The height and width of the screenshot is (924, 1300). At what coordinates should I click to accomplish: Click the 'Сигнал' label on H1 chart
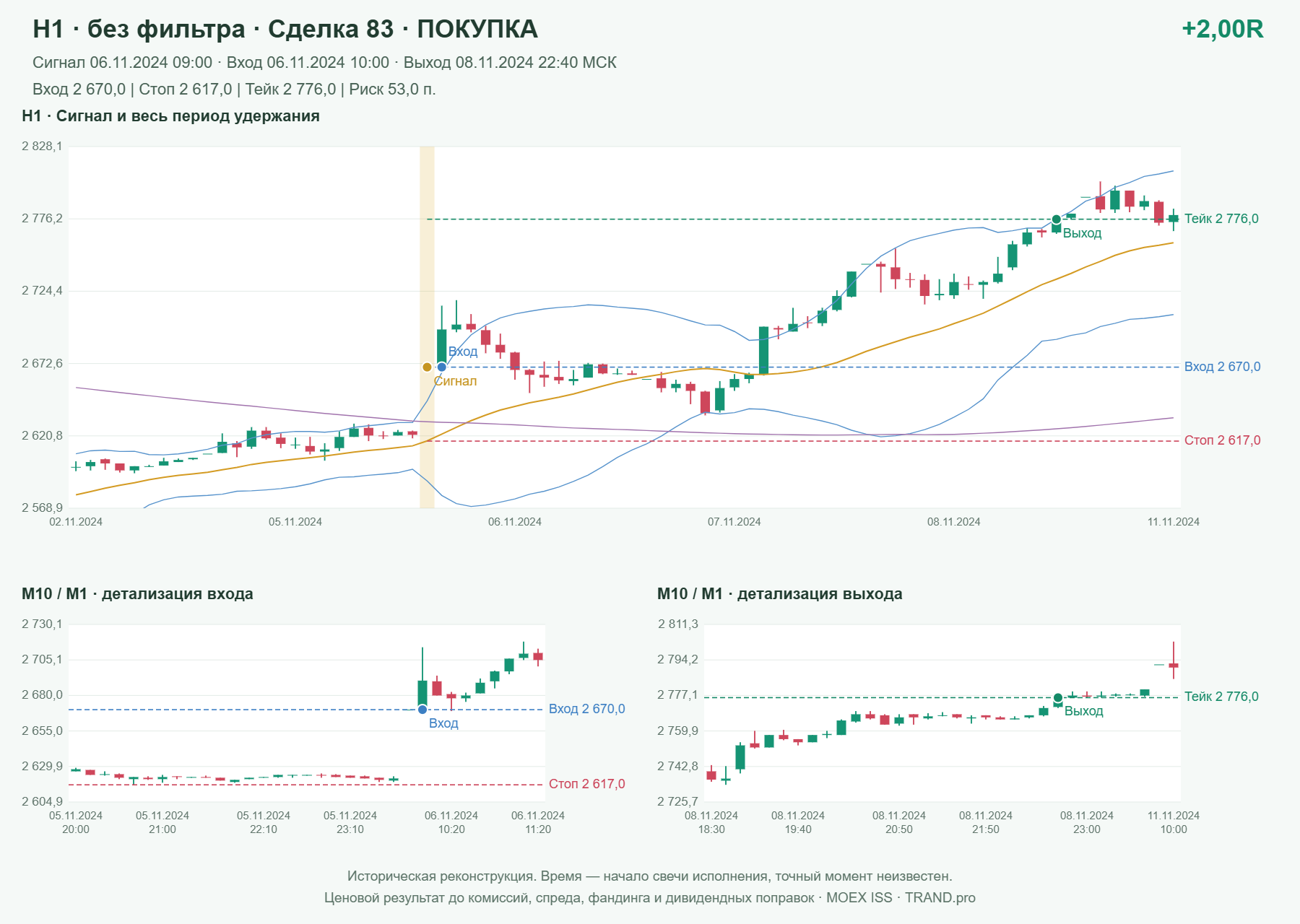(455, 381)
